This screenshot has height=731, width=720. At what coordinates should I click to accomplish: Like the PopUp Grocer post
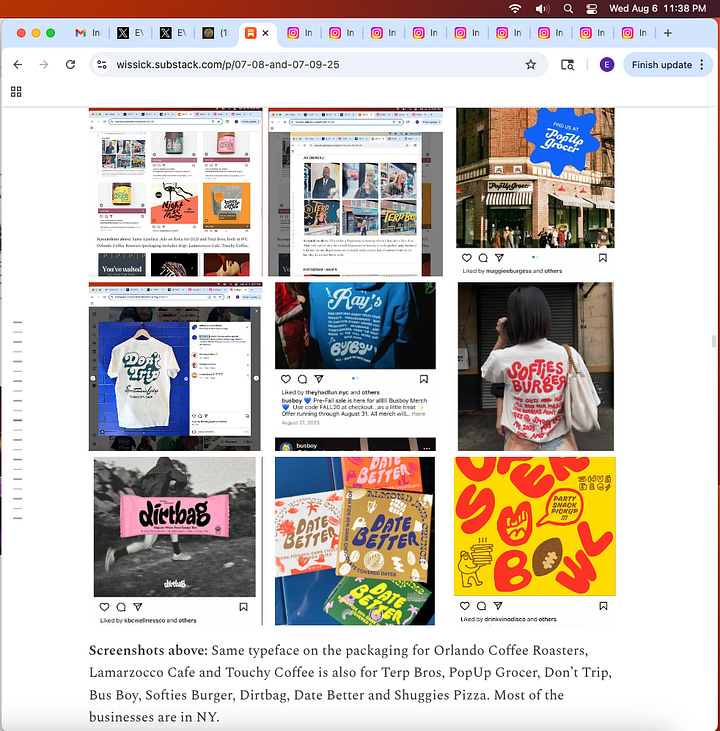(x=466, y=258)
